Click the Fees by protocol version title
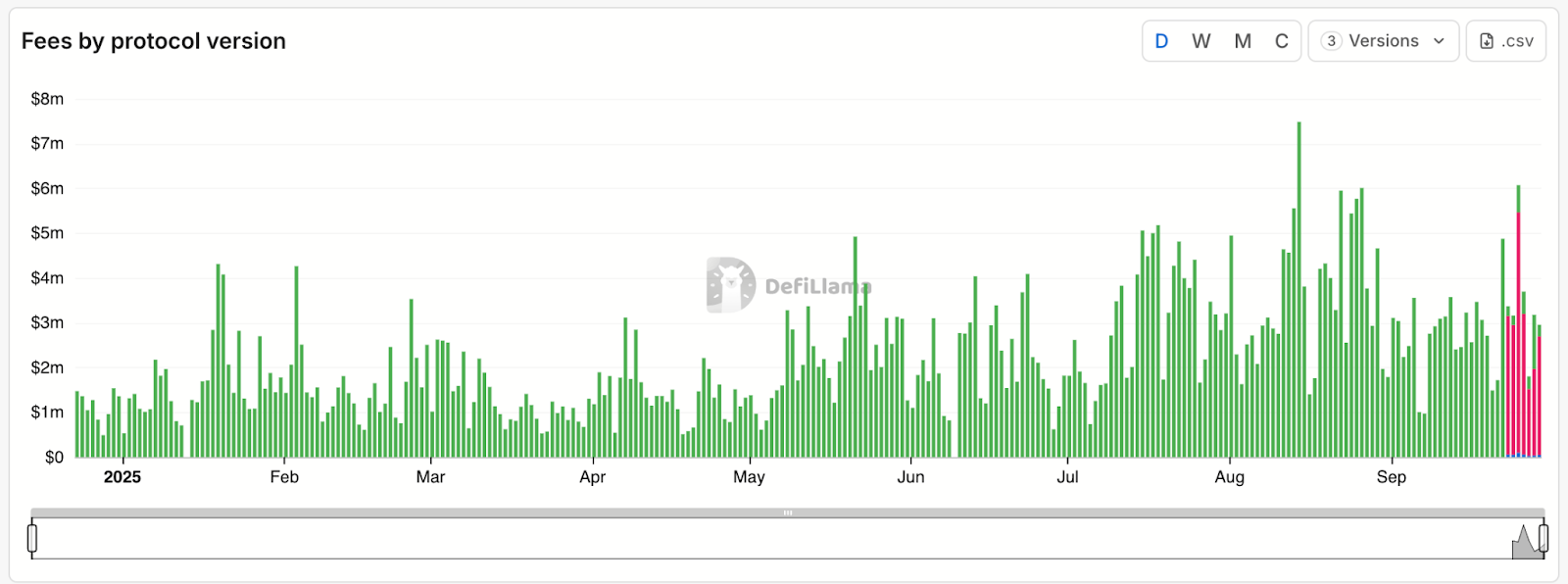The height and width of the screenshot is (584, 1568). click(154, 41)
